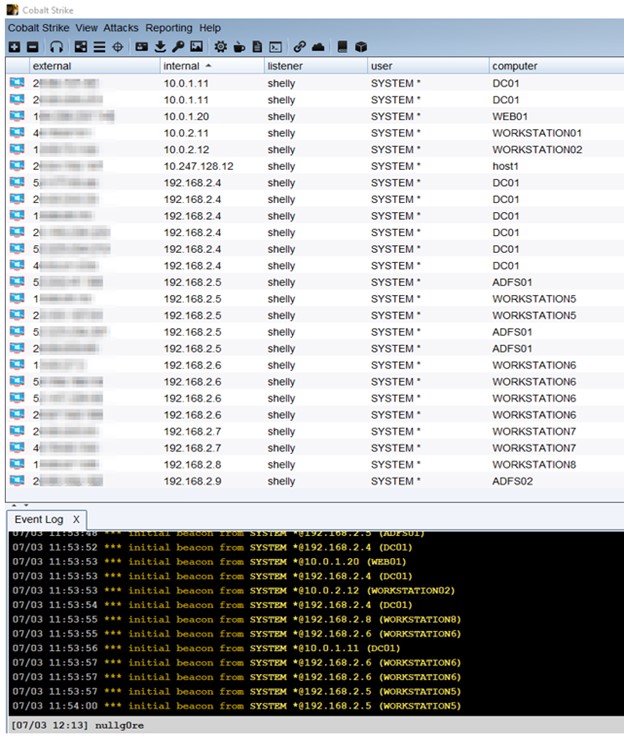Click the Manage Web Server cloud icon
The width and height of the screenshot is (624, 736).
[318, 47]
